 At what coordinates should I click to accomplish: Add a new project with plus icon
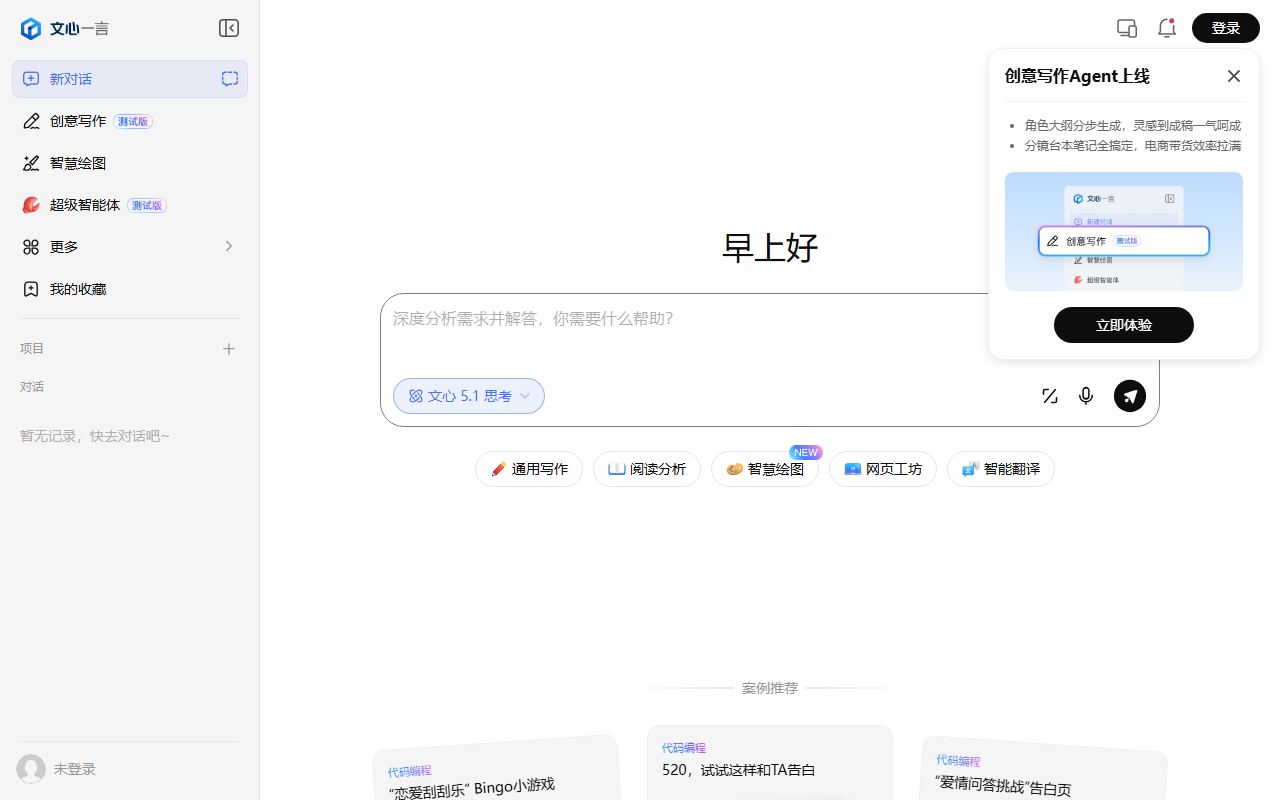coord(229,349)
